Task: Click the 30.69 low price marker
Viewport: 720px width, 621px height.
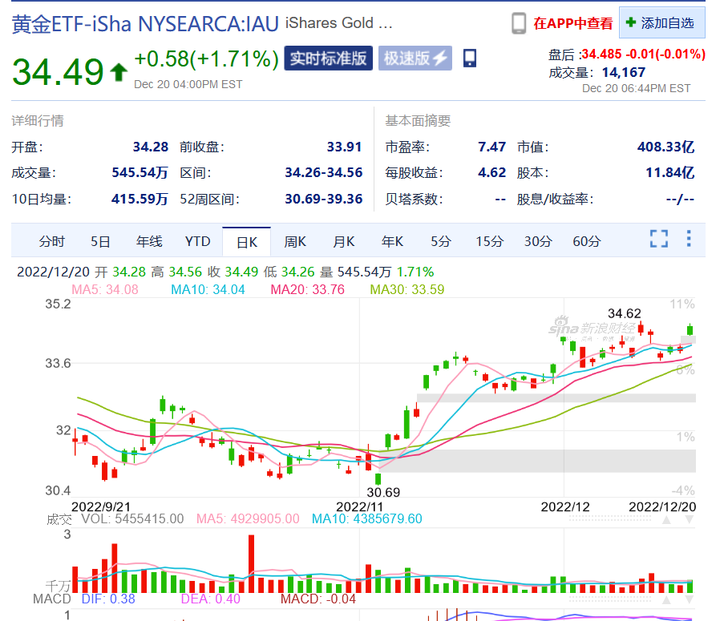Action: coord(383,492)
